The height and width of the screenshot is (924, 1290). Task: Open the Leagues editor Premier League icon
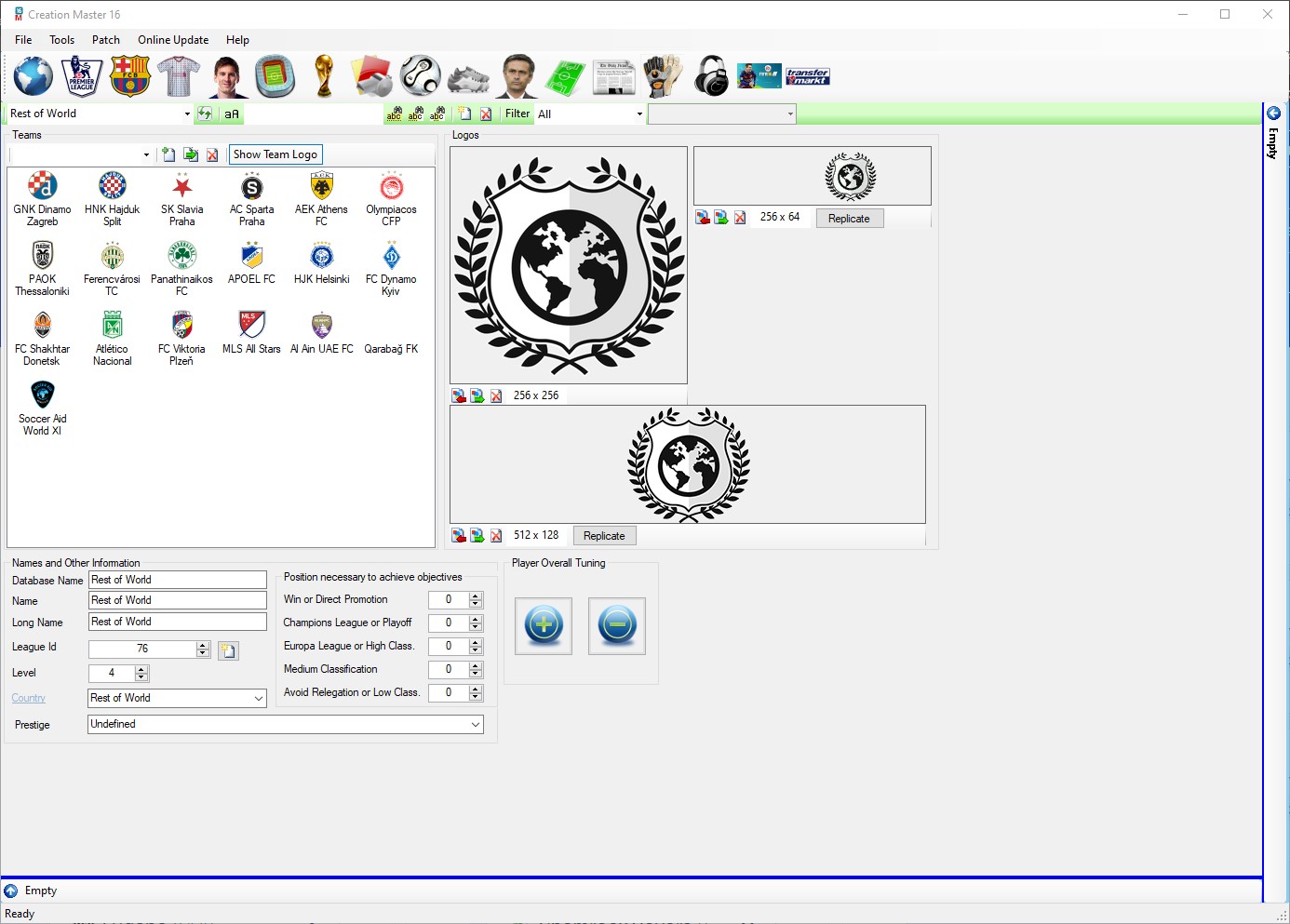82,76
